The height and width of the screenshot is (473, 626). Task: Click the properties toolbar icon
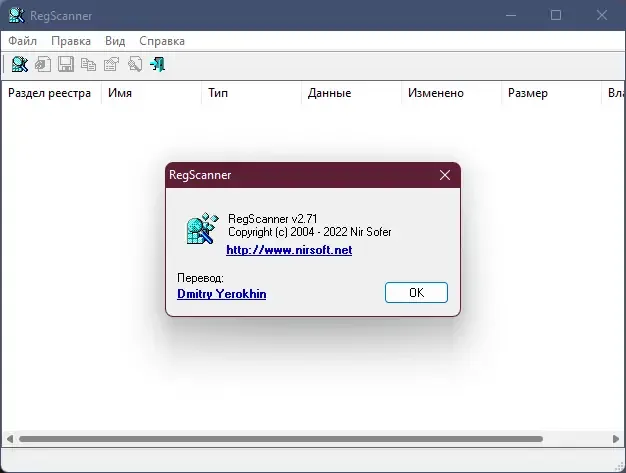112,64
